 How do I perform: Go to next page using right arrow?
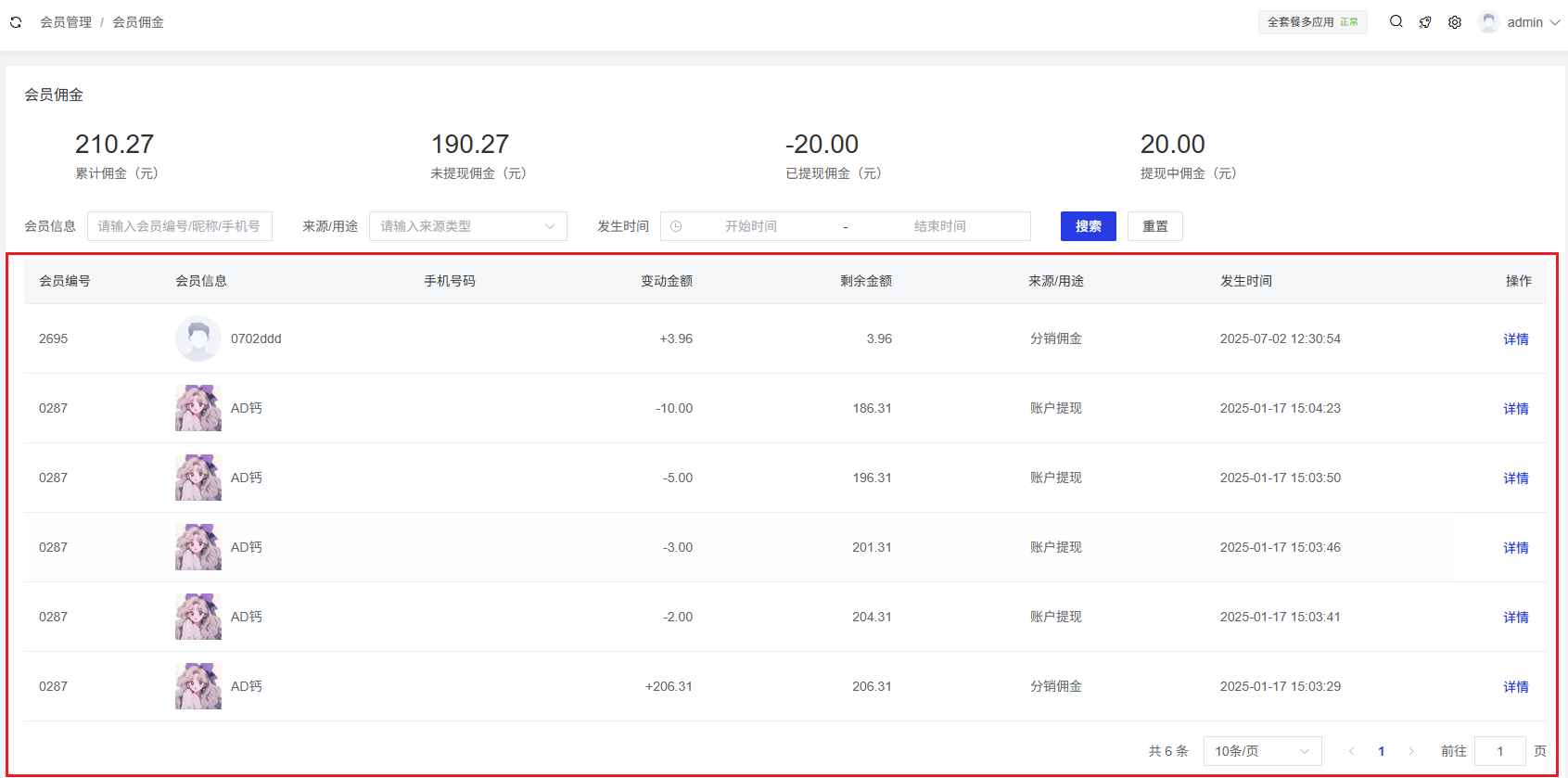click(1411, 751)
